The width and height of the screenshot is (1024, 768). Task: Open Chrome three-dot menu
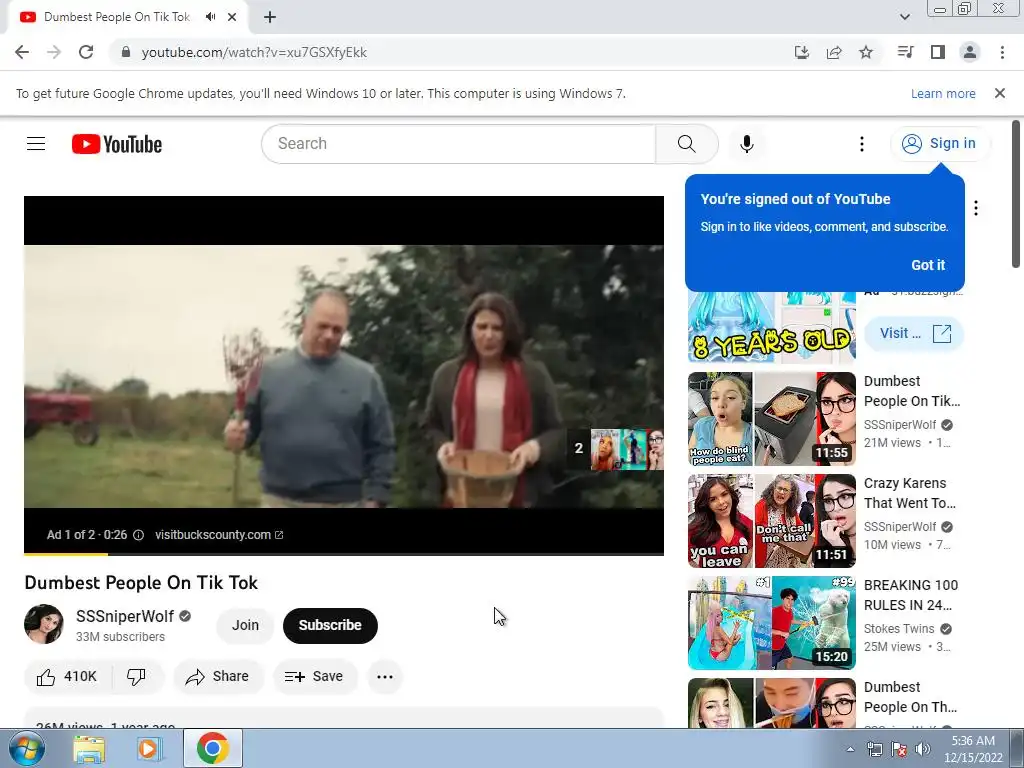(x=1002, y=52)
